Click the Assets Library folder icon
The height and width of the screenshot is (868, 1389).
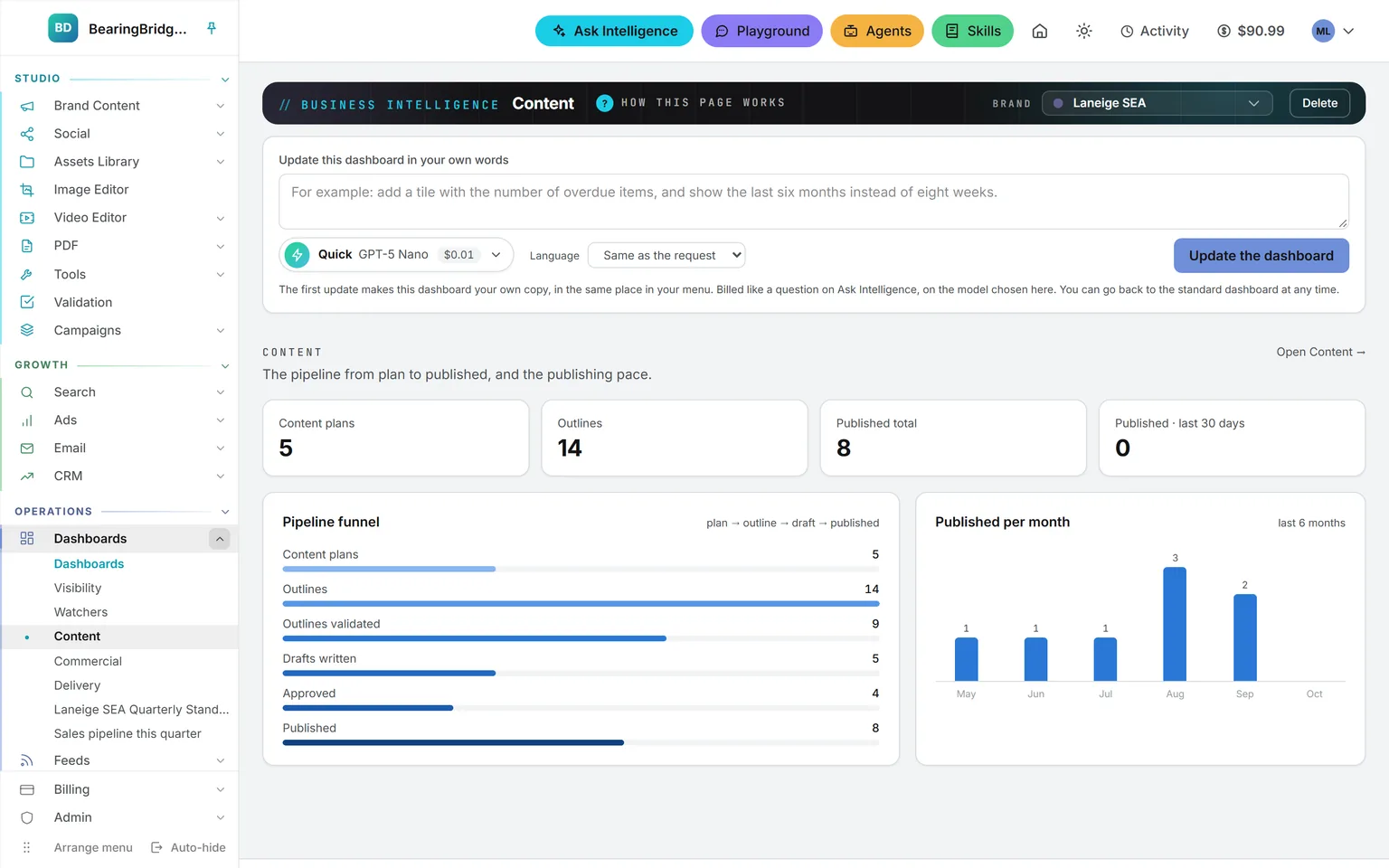point(27,162)
